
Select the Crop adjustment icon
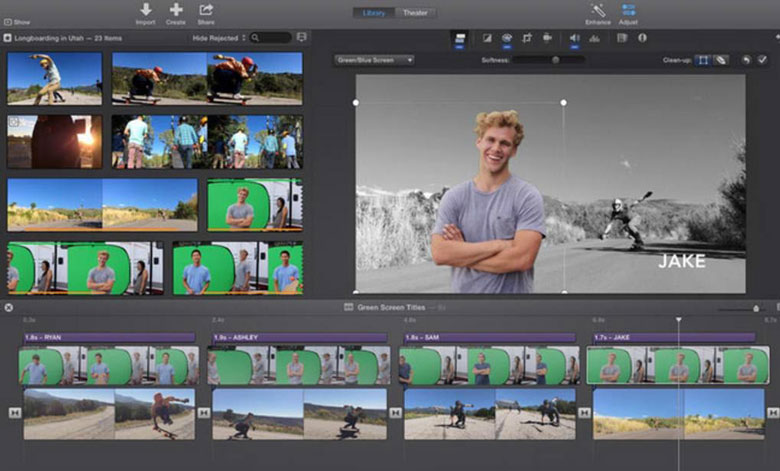tap(527, 38)
